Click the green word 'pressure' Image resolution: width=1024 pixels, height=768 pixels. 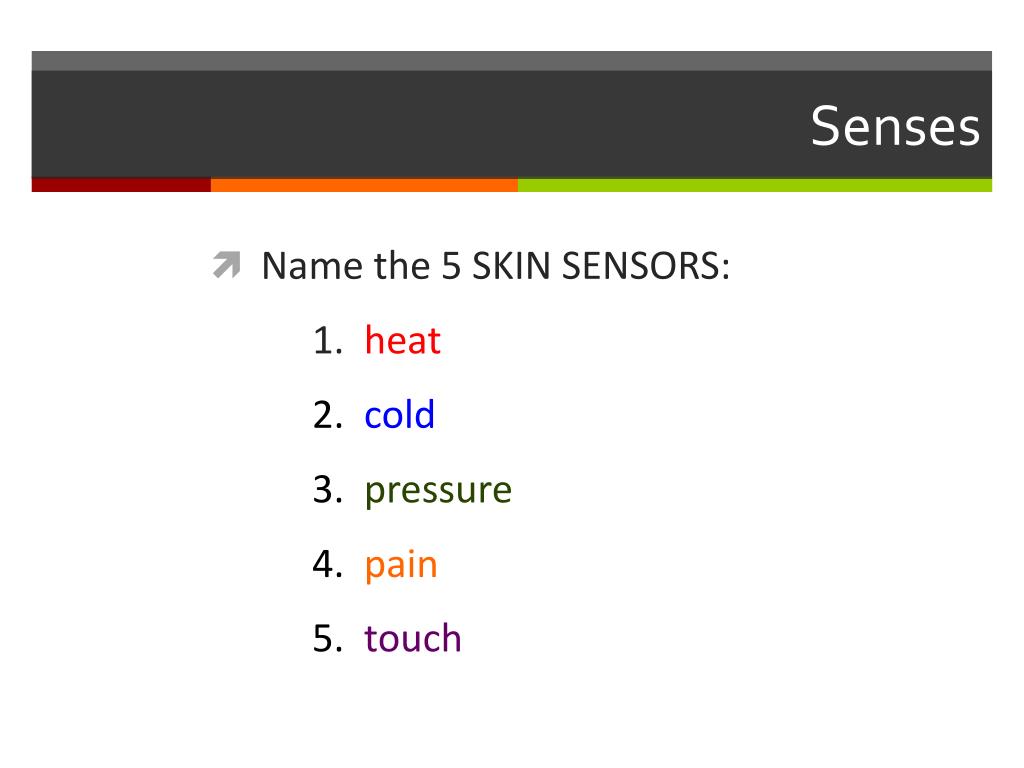[x=438, y=490]
